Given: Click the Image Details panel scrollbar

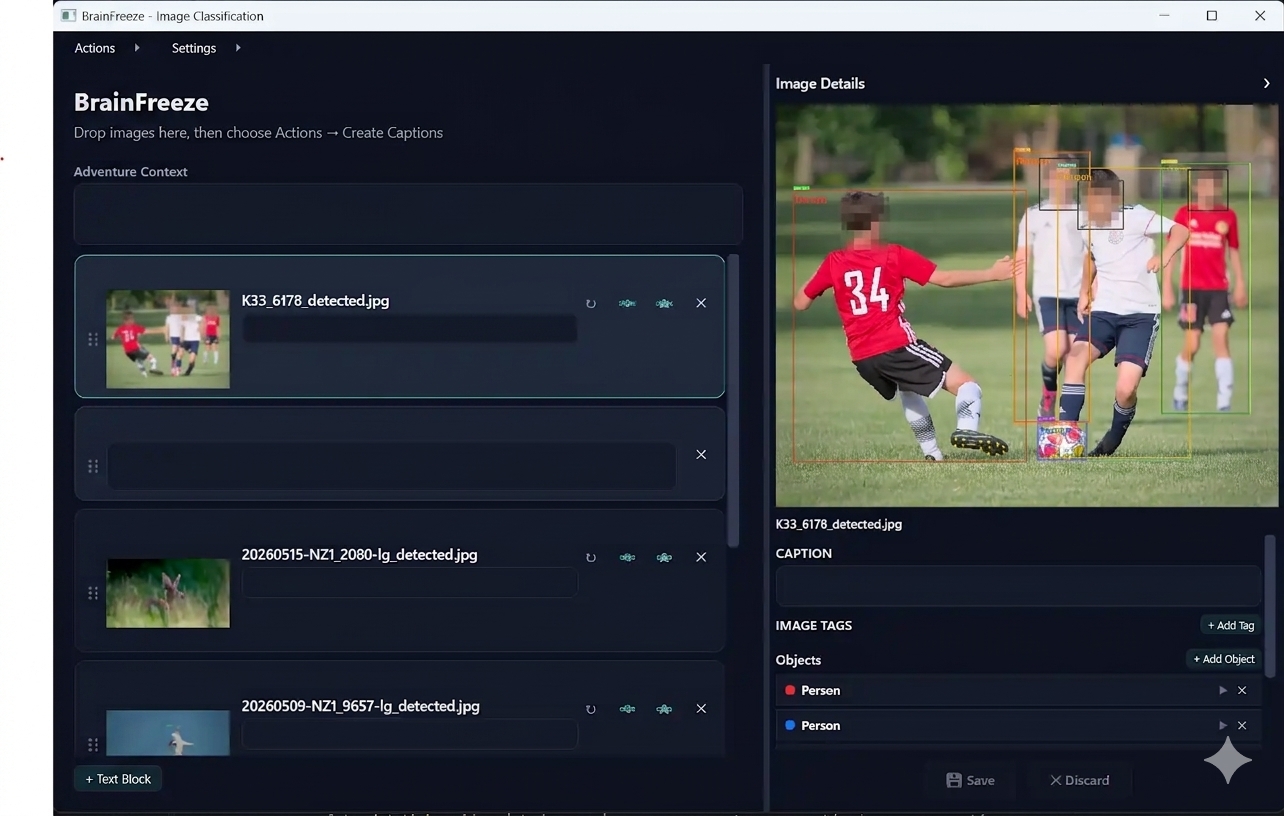Looking at the screenshot, I should (1270, 606).
